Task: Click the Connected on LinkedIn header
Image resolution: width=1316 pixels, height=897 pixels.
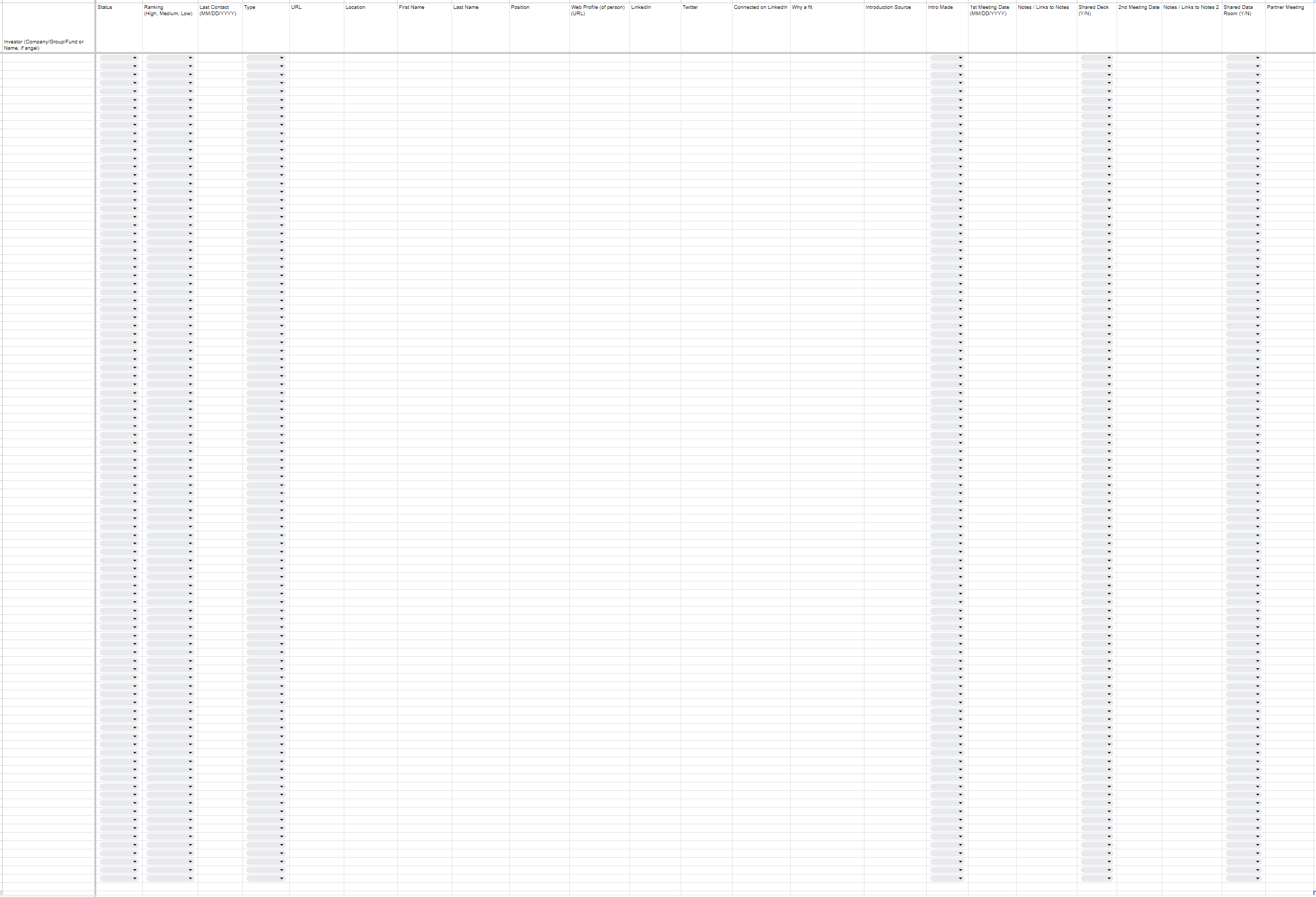Action: [760, 28]
